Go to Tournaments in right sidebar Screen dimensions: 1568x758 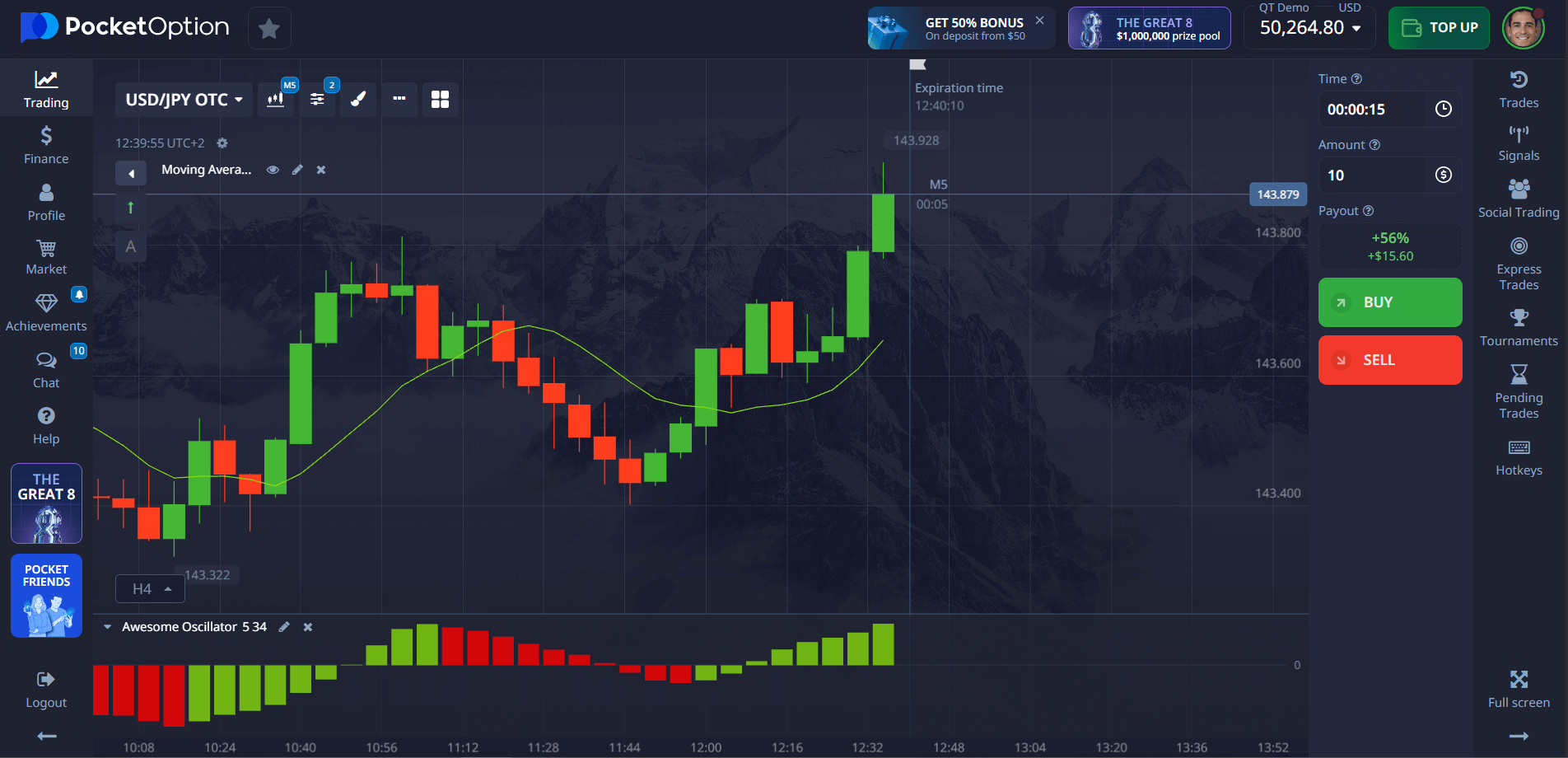tap(1519, 328)
